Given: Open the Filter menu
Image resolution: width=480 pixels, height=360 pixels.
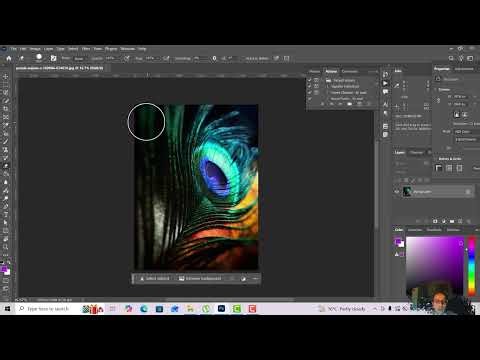Looking at the screenshot, I should click(86, 49).
